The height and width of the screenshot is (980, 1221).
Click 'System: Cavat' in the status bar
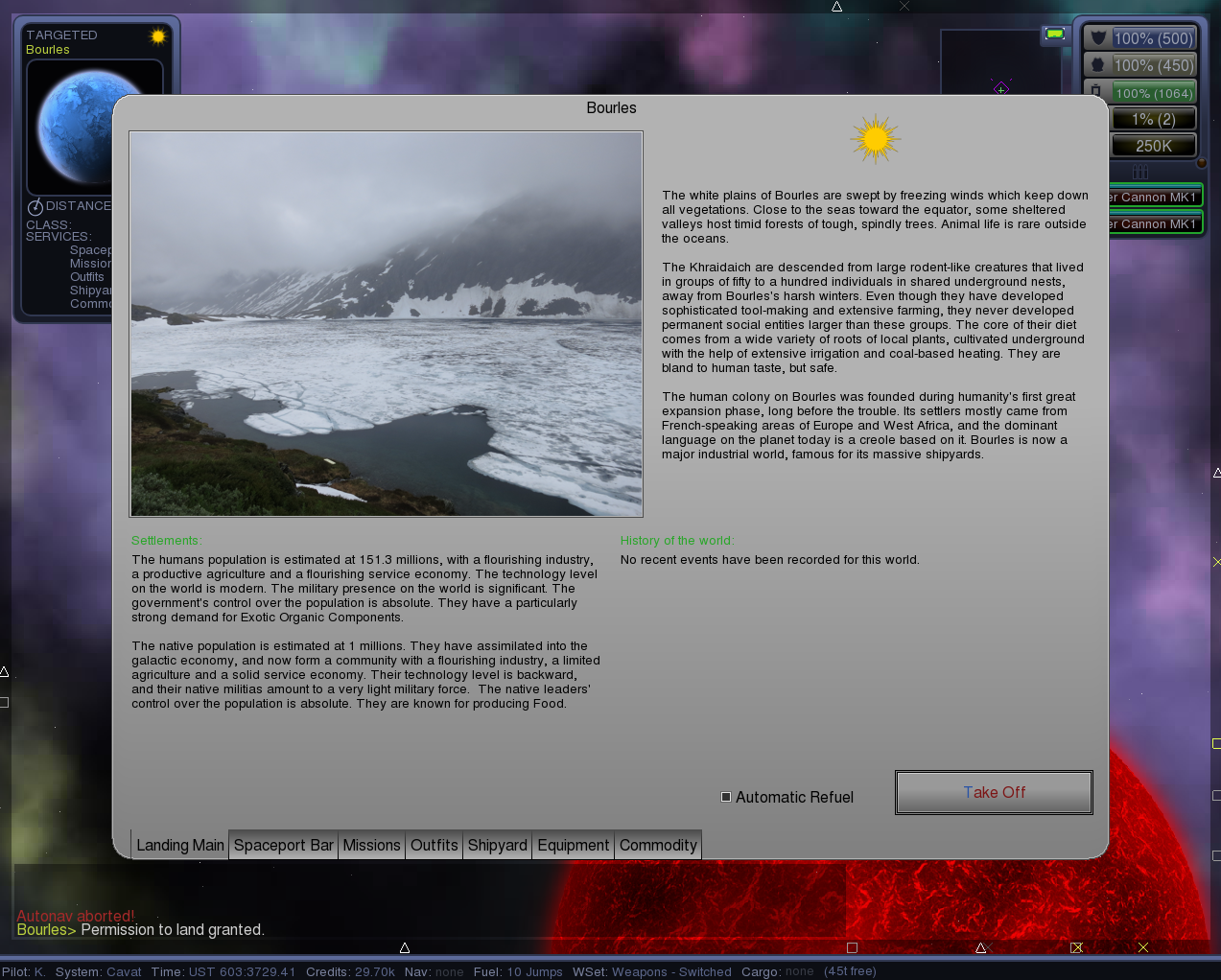point(99,972)
